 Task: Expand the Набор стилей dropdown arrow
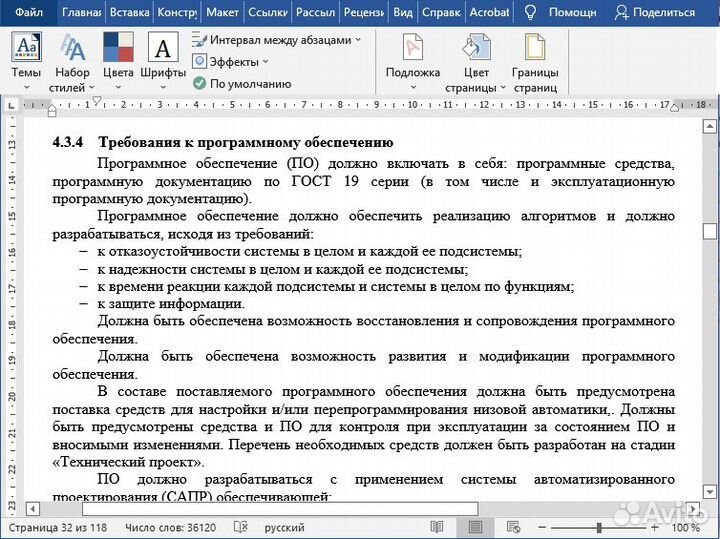coord(91,87)
